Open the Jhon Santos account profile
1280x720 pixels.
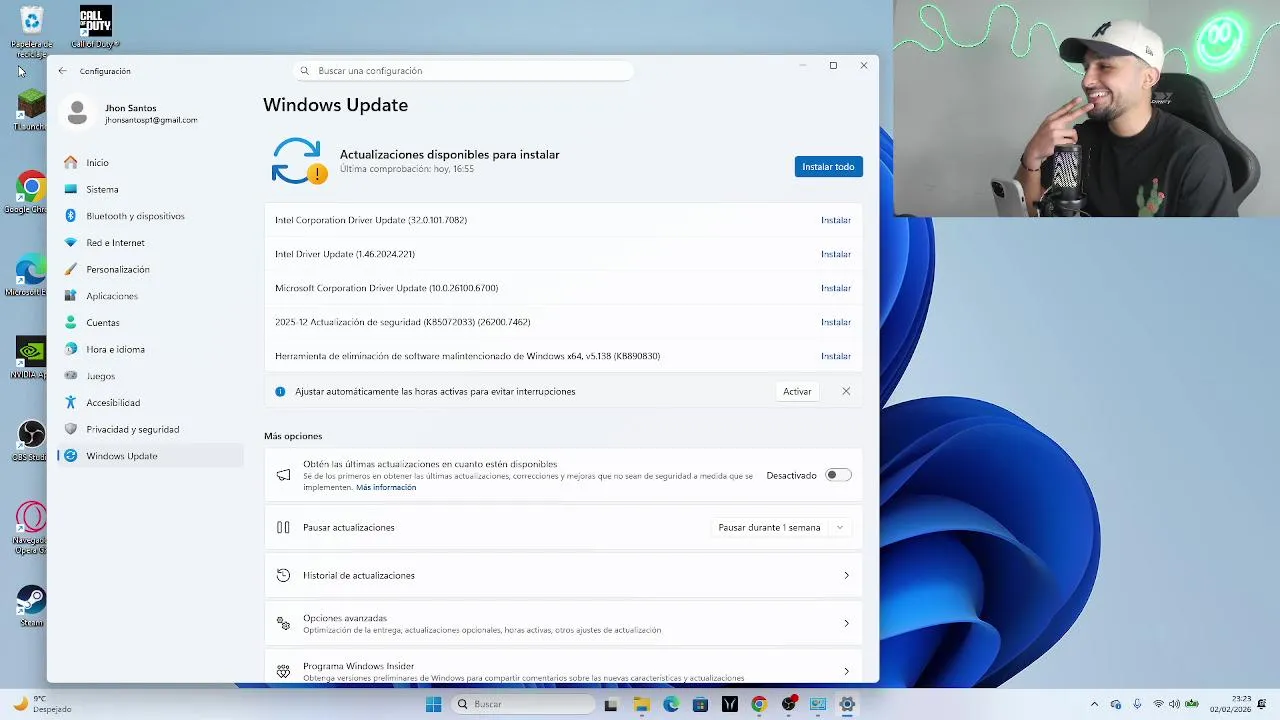[x=131, y=113]
